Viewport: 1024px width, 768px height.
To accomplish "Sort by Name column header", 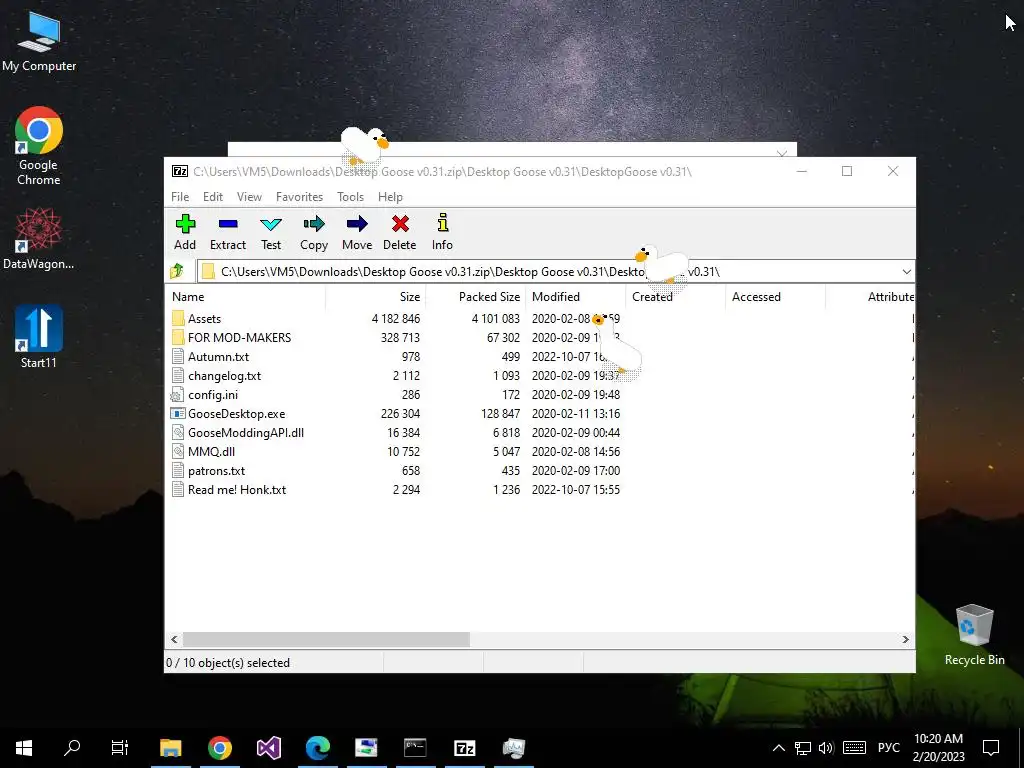I will 246,296.
